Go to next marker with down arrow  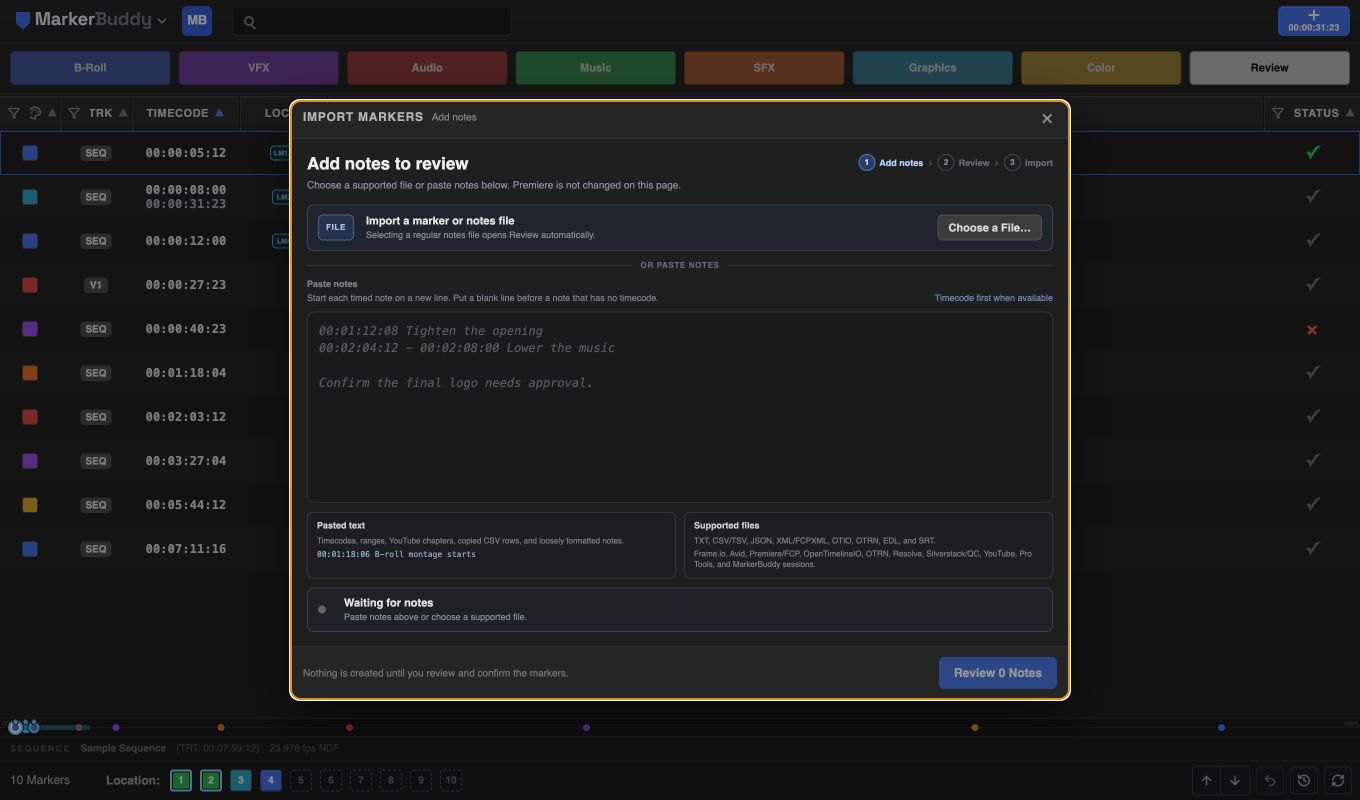tap(1235, 780)
